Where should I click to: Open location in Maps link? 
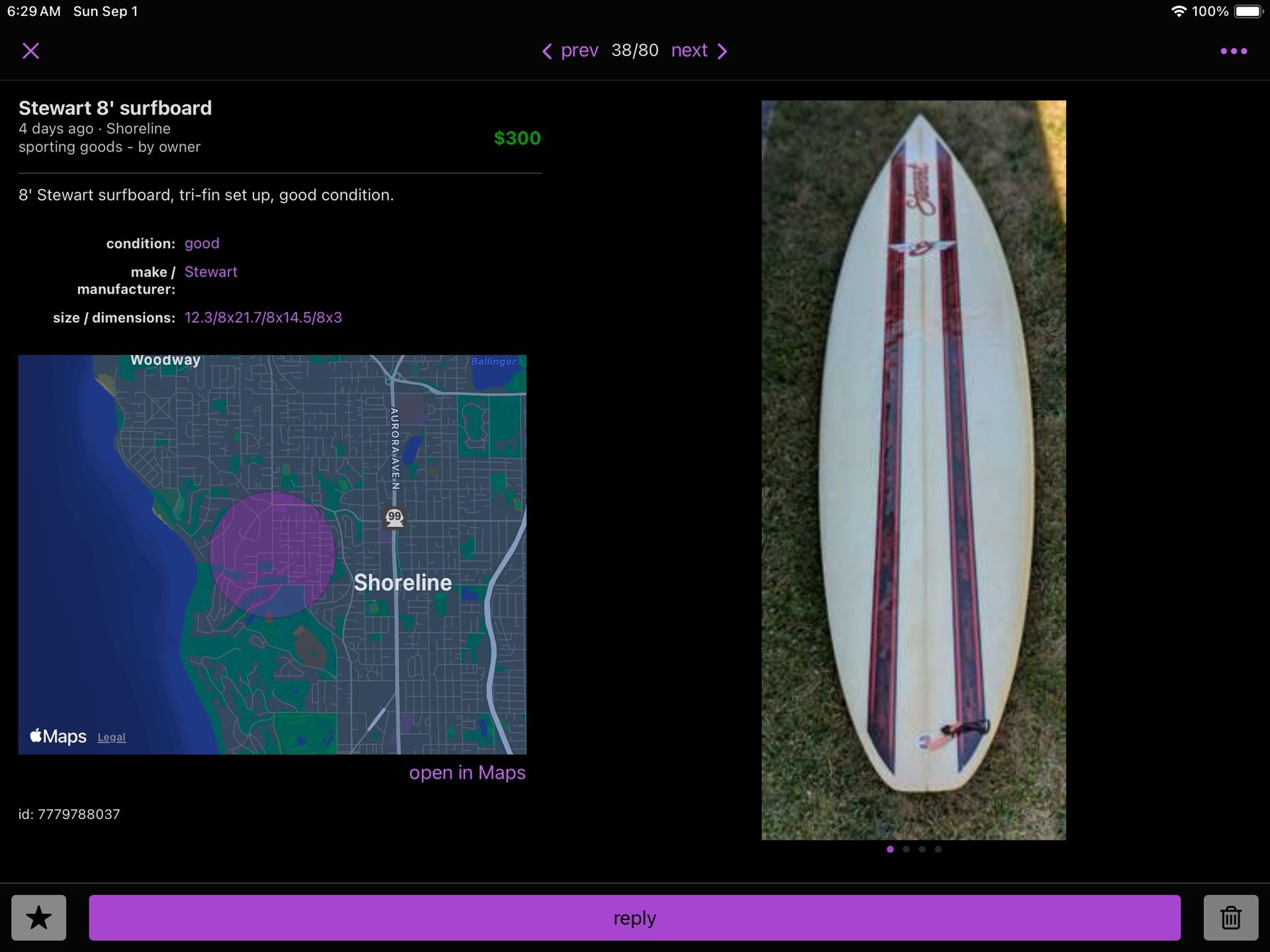[x=467, y=773]
